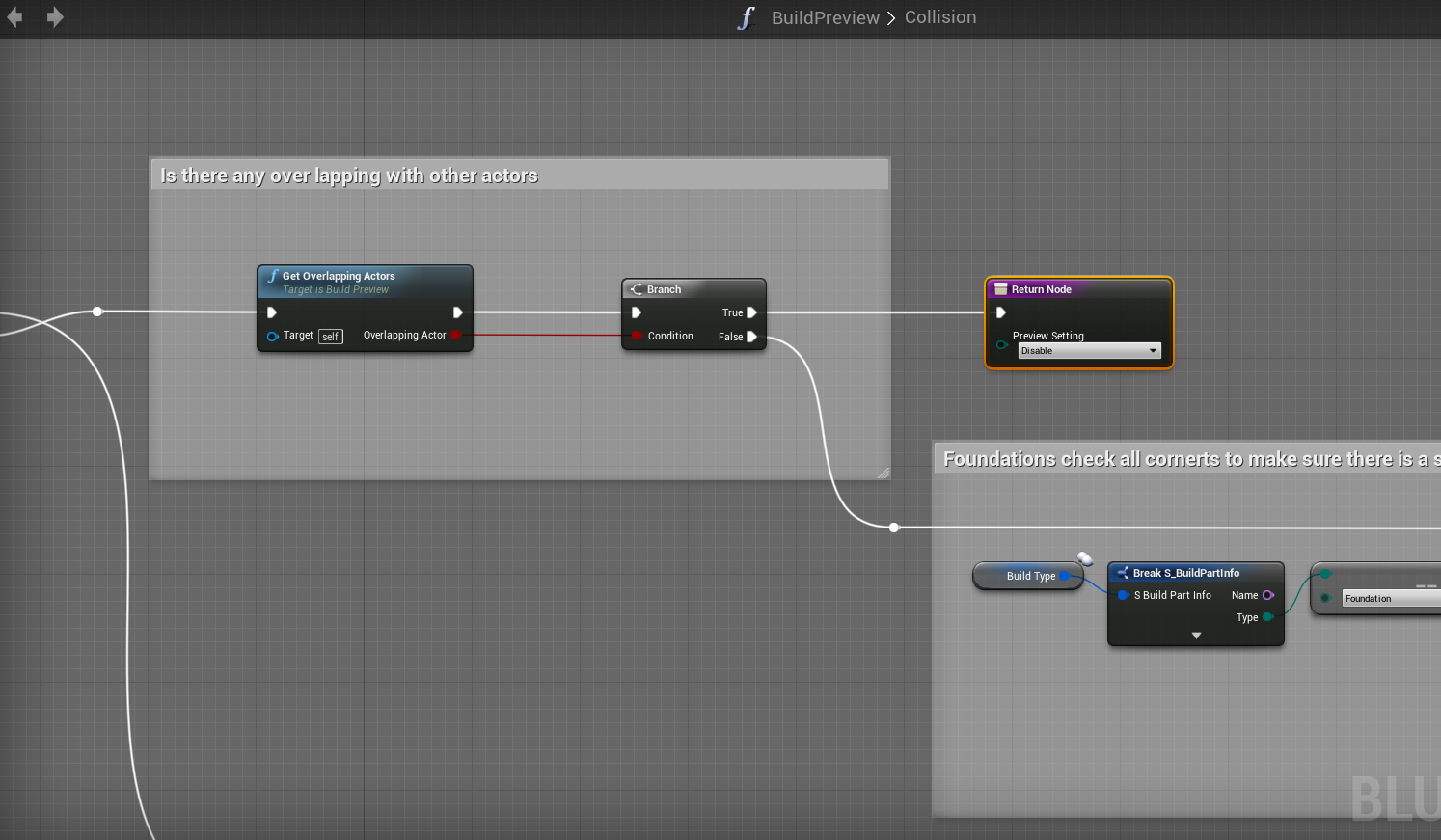Open the Preview Setting Disable dropdown

[1089, 351]
